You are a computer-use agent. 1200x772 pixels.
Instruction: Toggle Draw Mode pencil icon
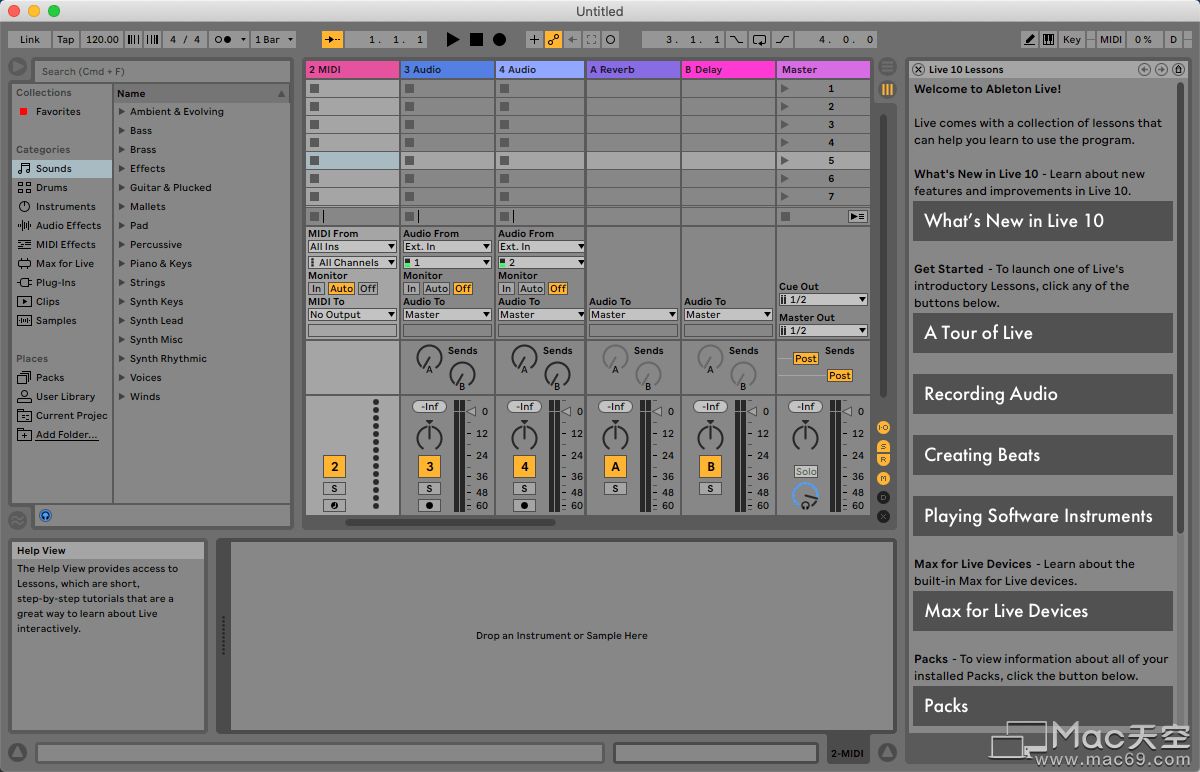click(1030, 40)
